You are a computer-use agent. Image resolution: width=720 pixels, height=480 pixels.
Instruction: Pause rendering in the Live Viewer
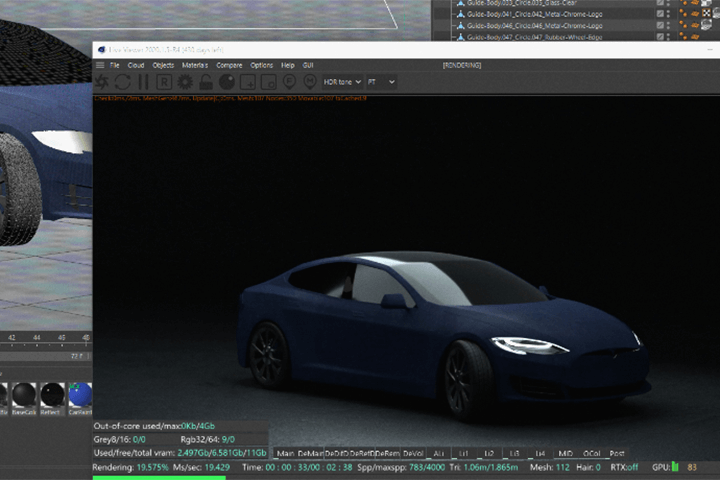tap(143, 81)
